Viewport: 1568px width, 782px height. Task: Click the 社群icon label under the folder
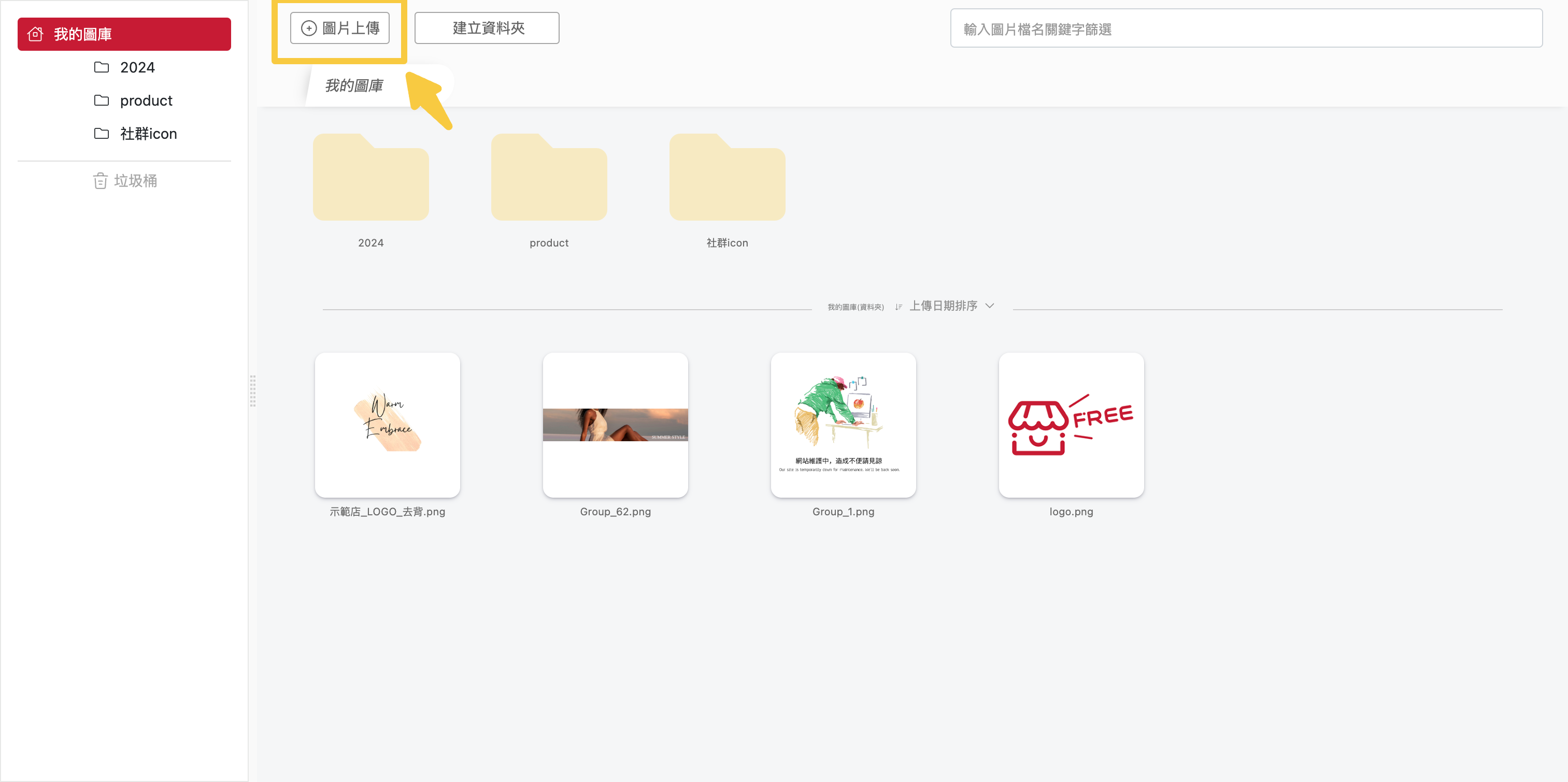pos(728,243)
